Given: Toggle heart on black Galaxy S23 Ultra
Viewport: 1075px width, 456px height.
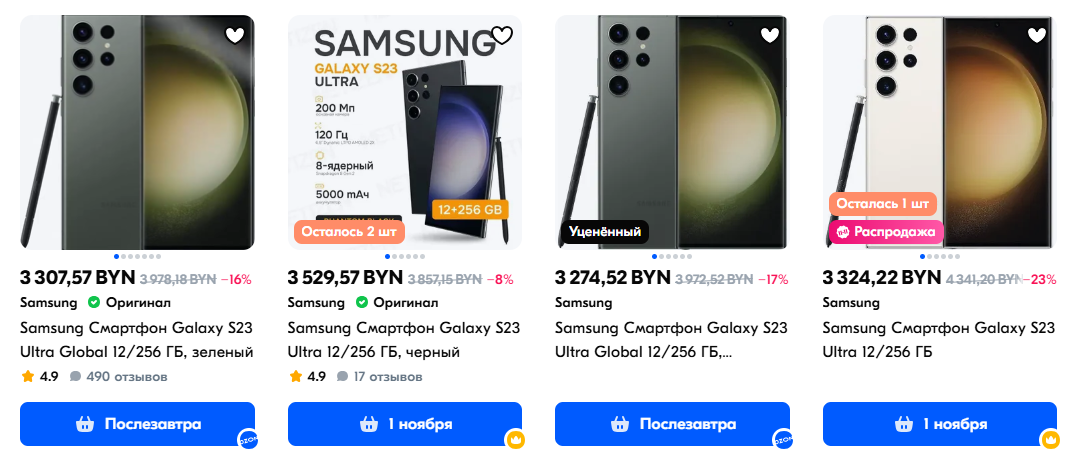Looking at the screenshot, I should [x=502, y=36].
